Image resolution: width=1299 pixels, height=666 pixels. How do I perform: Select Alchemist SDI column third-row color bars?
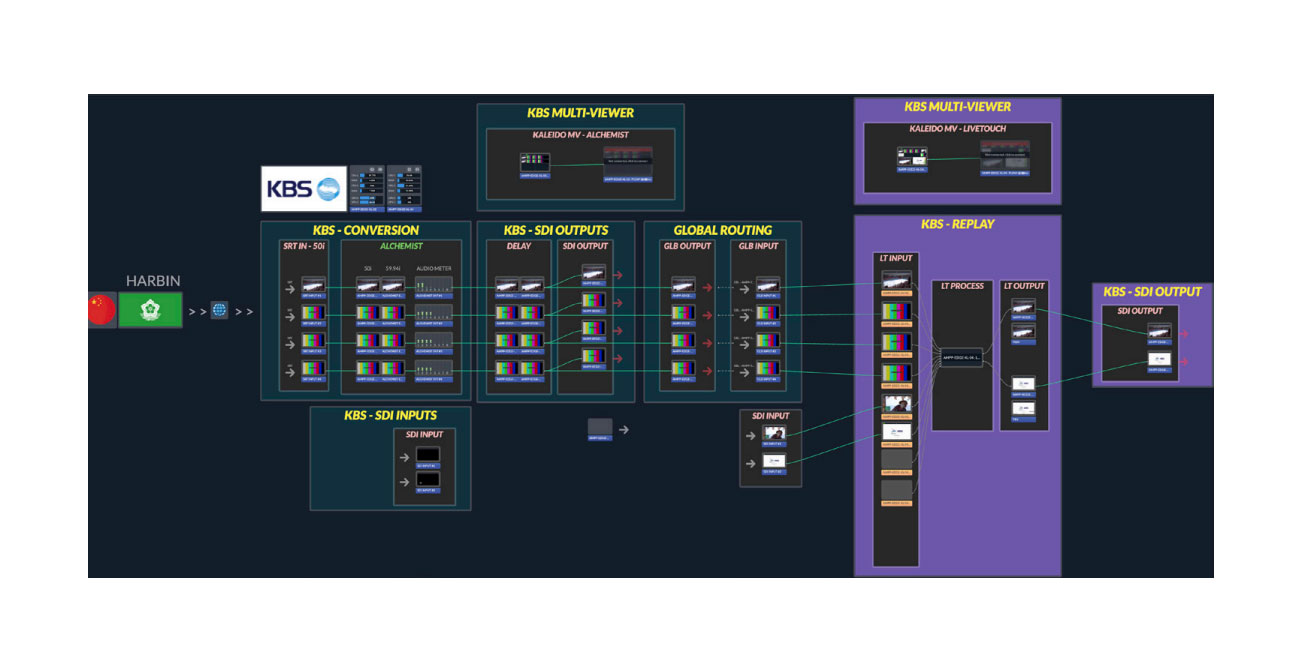pos(367,340)
